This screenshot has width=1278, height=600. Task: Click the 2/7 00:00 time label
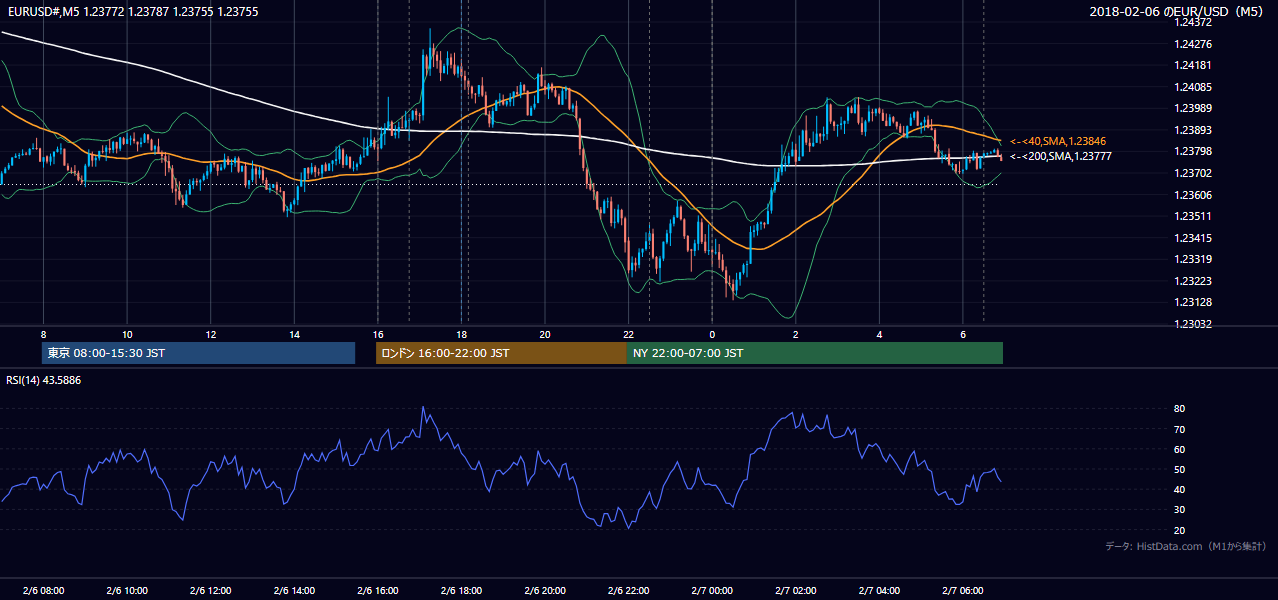click(x=713, y=590)
